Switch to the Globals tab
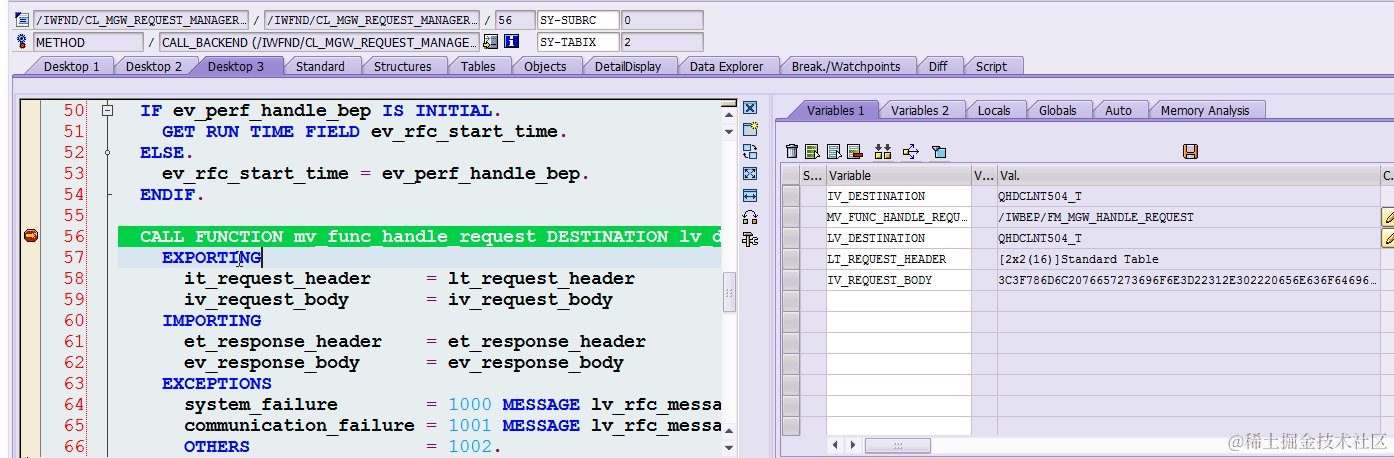 [x=1058, y=110]
